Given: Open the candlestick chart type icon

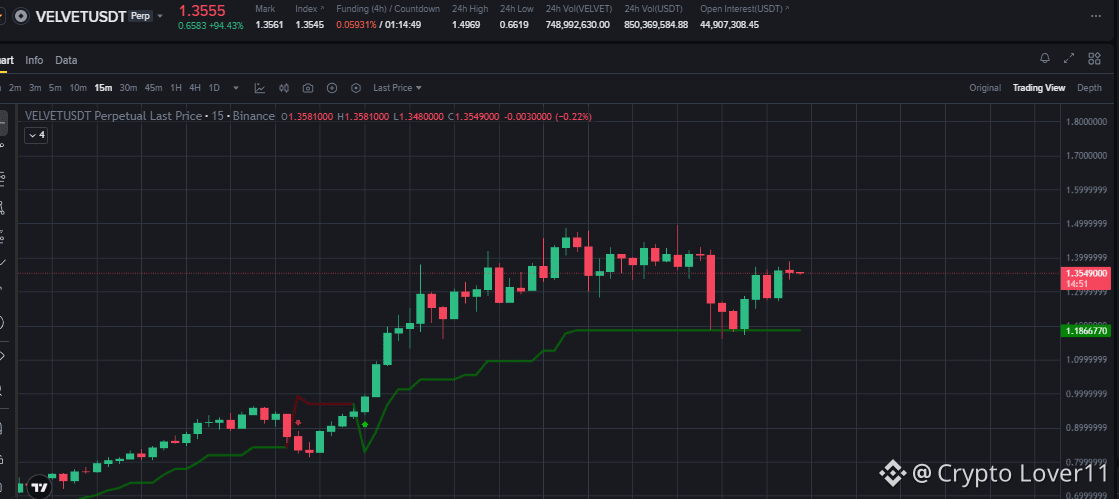Looking at the screenshot, I should (284, 88).
